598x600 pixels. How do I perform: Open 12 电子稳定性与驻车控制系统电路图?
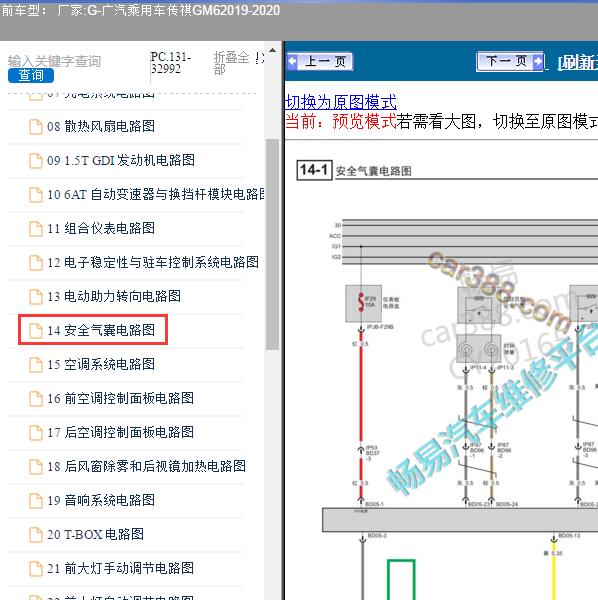pos(153,262)
